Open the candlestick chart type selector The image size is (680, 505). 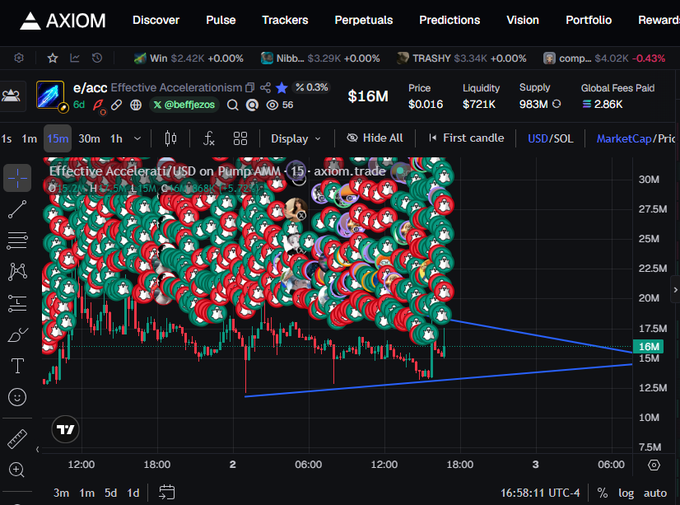coord(170,139)
